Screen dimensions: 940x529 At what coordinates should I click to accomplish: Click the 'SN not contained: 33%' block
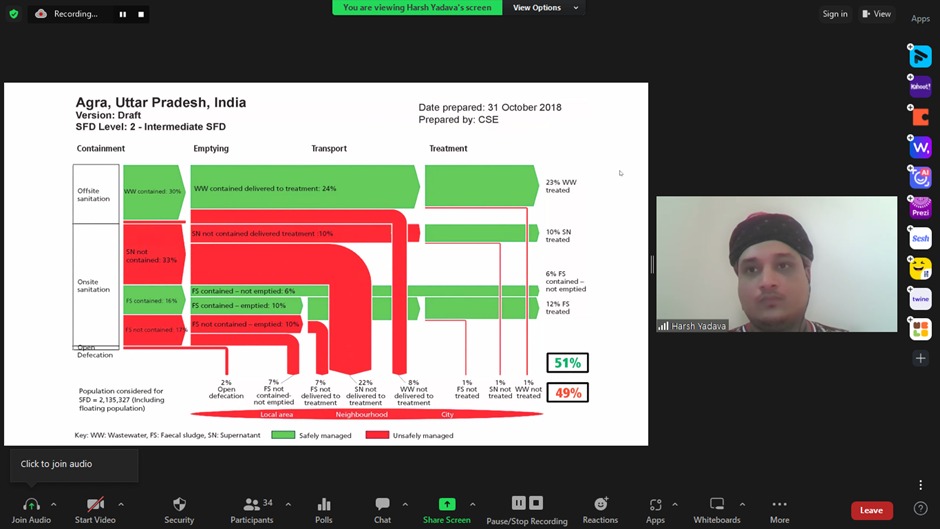[x=153, y=254]
